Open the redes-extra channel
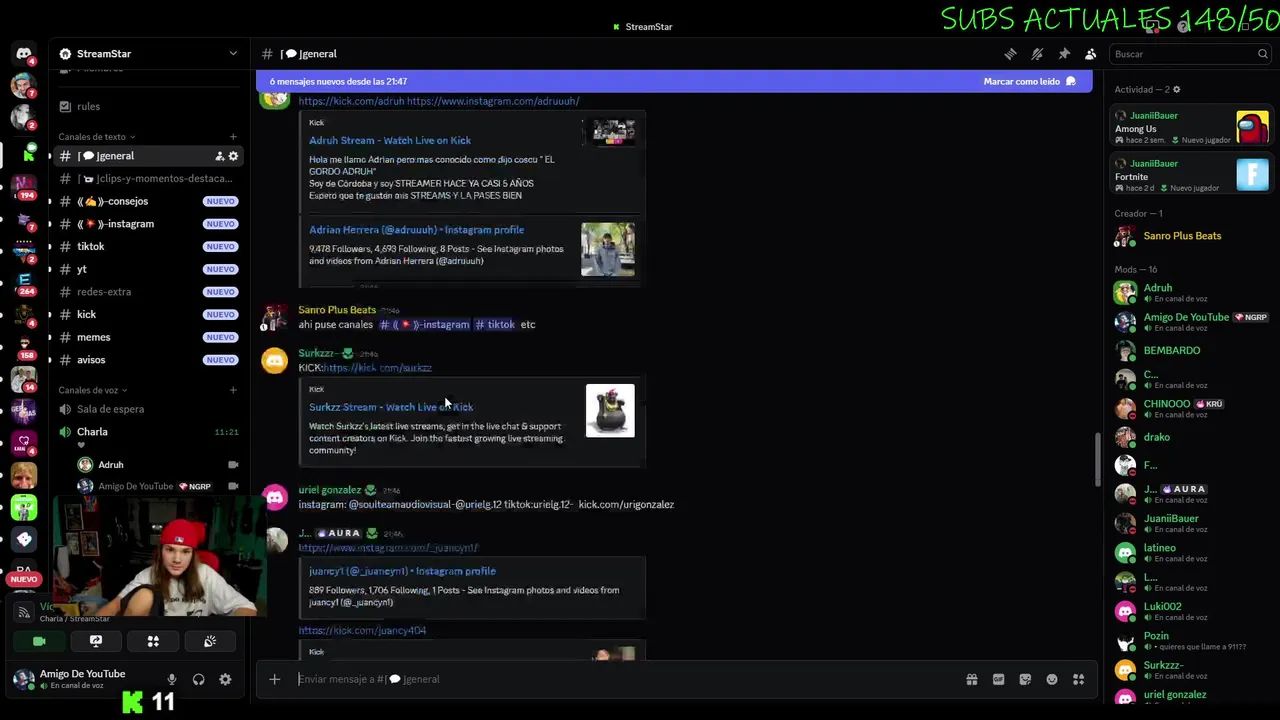Viewport: 1280px width, 720px height. [149, 292]
